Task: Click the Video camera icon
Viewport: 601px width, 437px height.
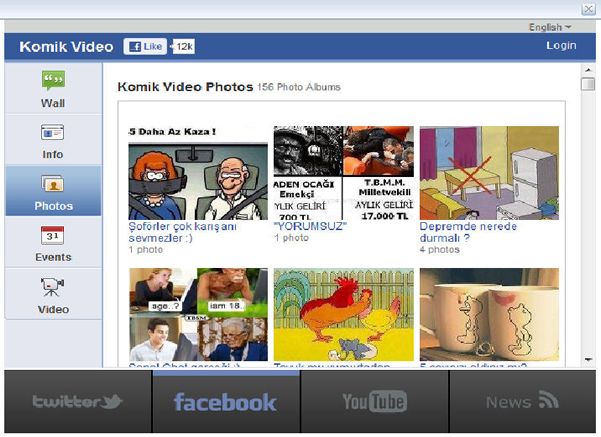Action: [53, 288]
